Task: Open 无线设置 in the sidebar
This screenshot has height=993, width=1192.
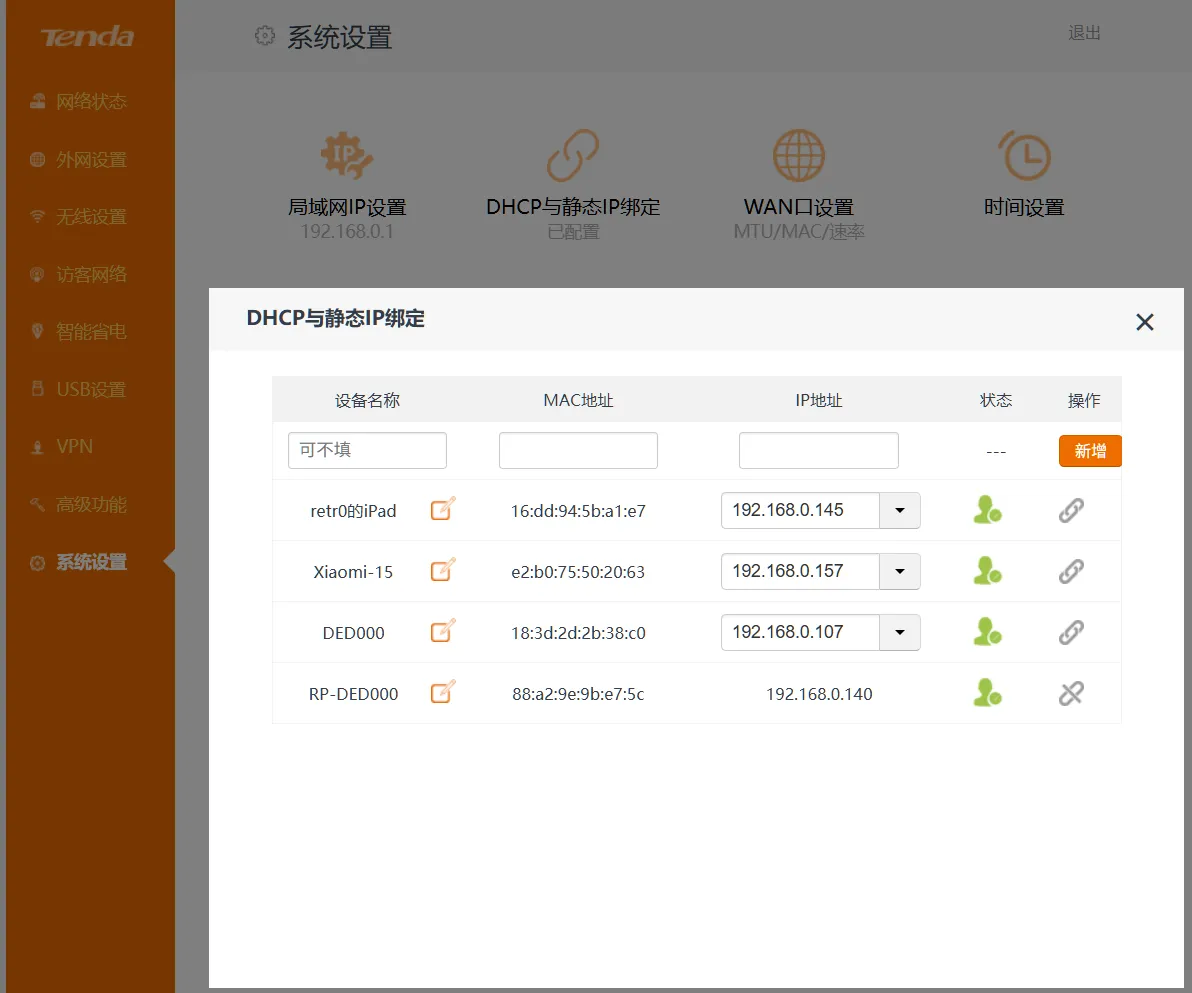Action: coord(90,217)
